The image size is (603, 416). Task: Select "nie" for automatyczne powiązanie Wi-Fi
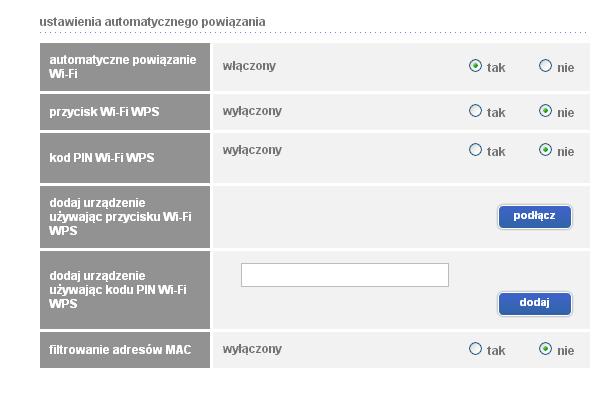545,67
